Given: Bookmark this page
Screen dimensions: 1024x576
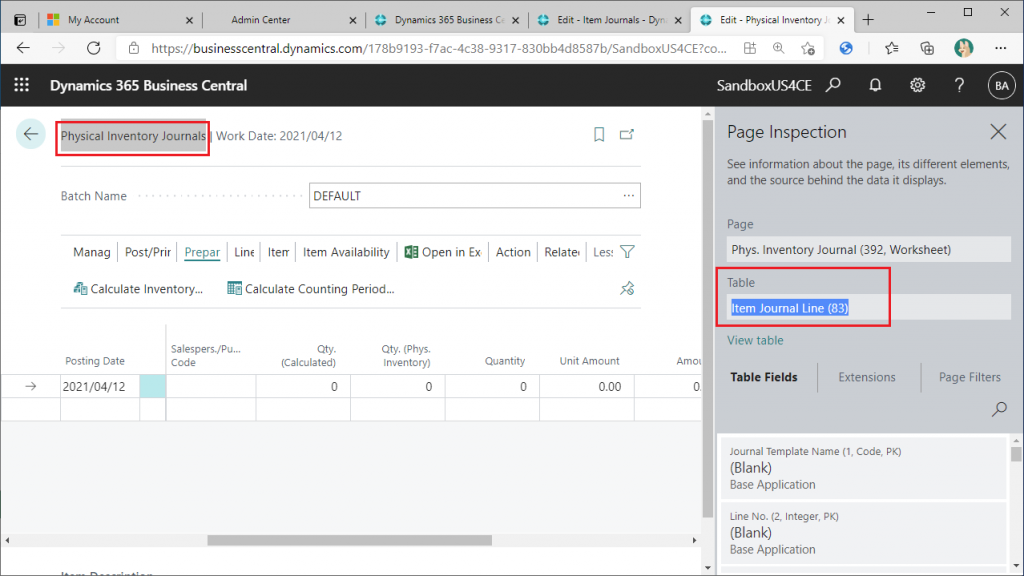Looking at the screenshot, I should pos(599,135).
